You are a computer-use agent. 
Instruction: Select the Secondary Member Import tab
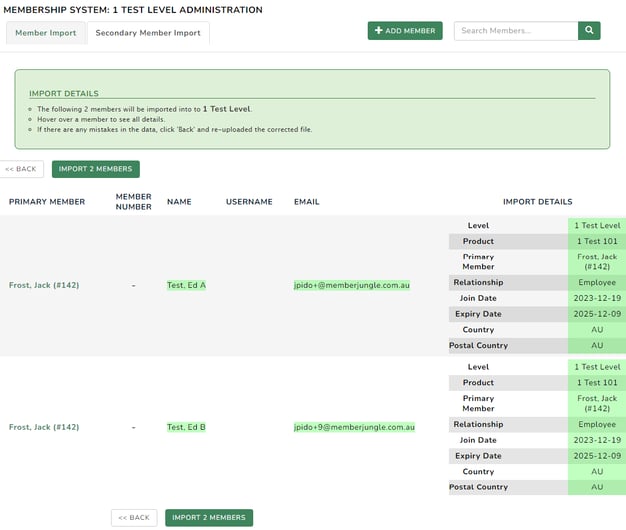pos(148,33)
